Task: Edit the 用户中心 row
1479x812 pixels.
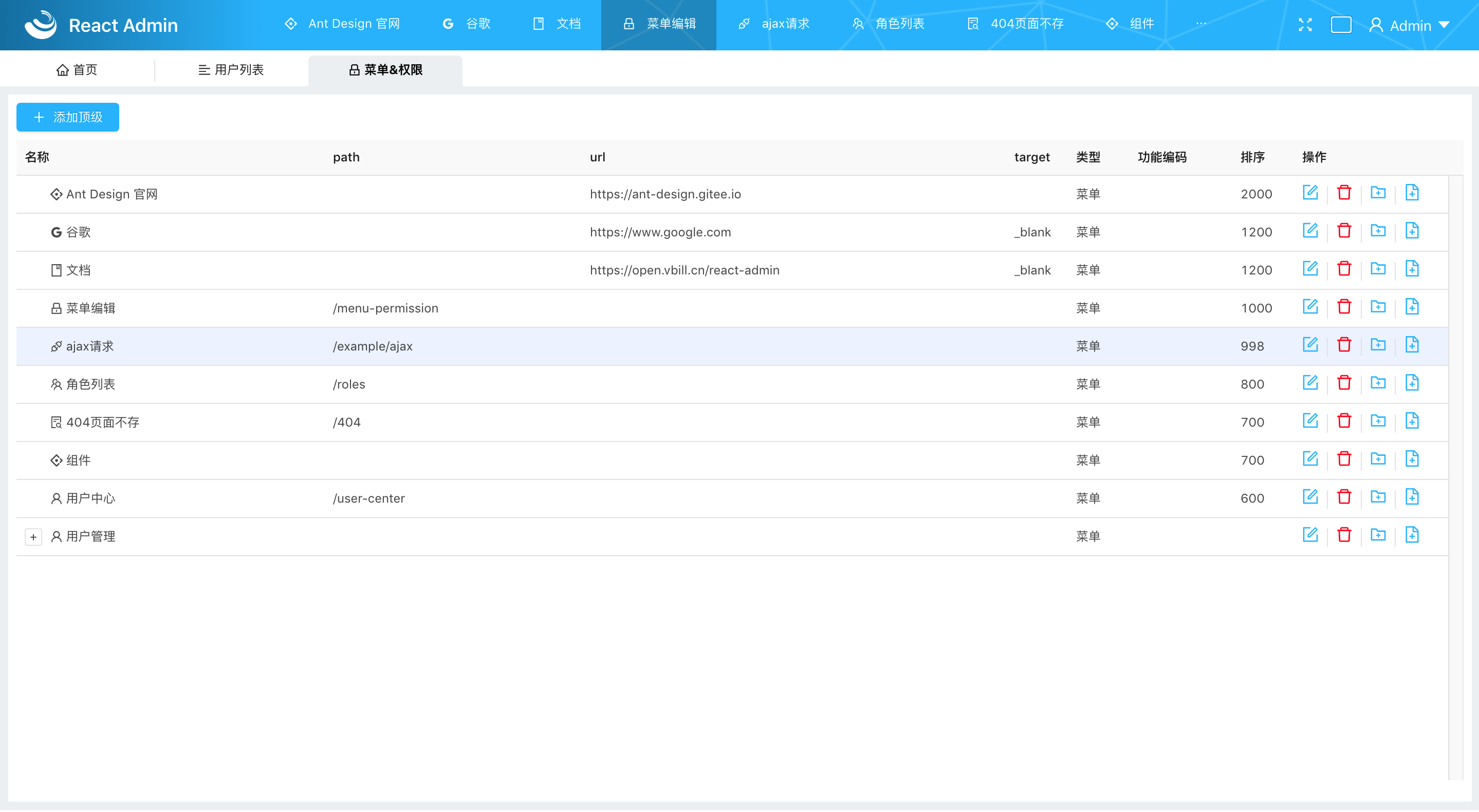Action: point(1309,496)
